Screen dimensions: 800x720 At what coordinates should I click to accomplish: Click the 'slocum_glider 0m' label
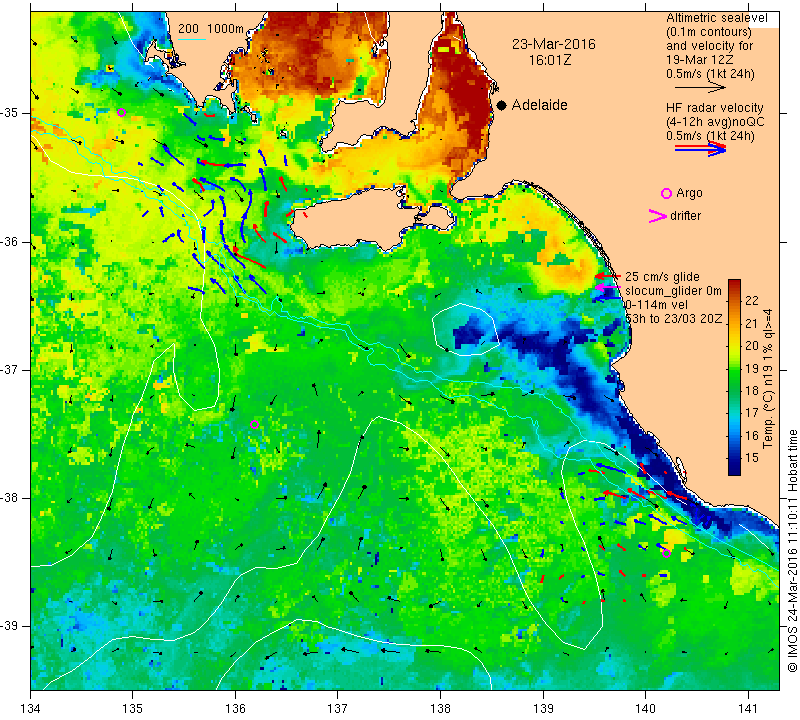[673, 291]
